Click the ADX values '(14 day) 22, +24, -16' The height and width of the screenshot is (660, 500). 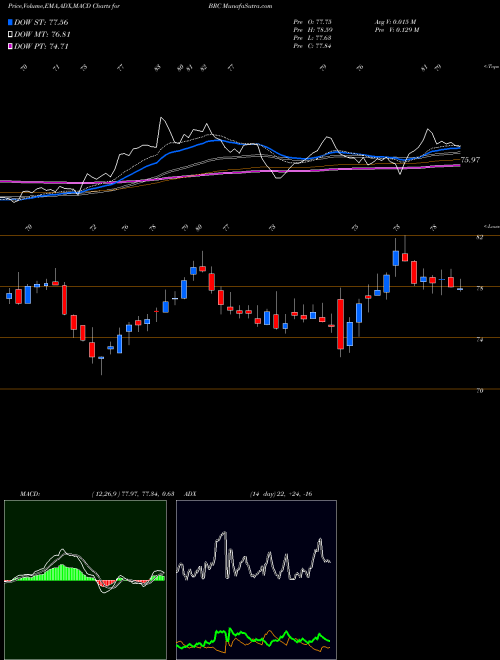coord(280,494)
